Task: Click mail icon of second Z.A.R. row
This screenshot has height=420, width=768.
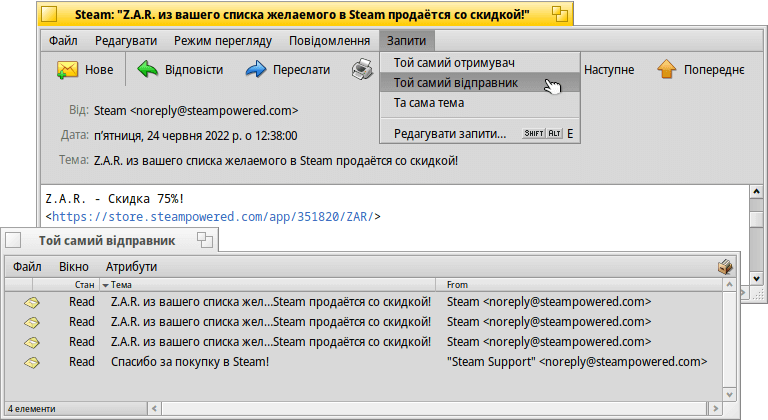Action: 32,322
